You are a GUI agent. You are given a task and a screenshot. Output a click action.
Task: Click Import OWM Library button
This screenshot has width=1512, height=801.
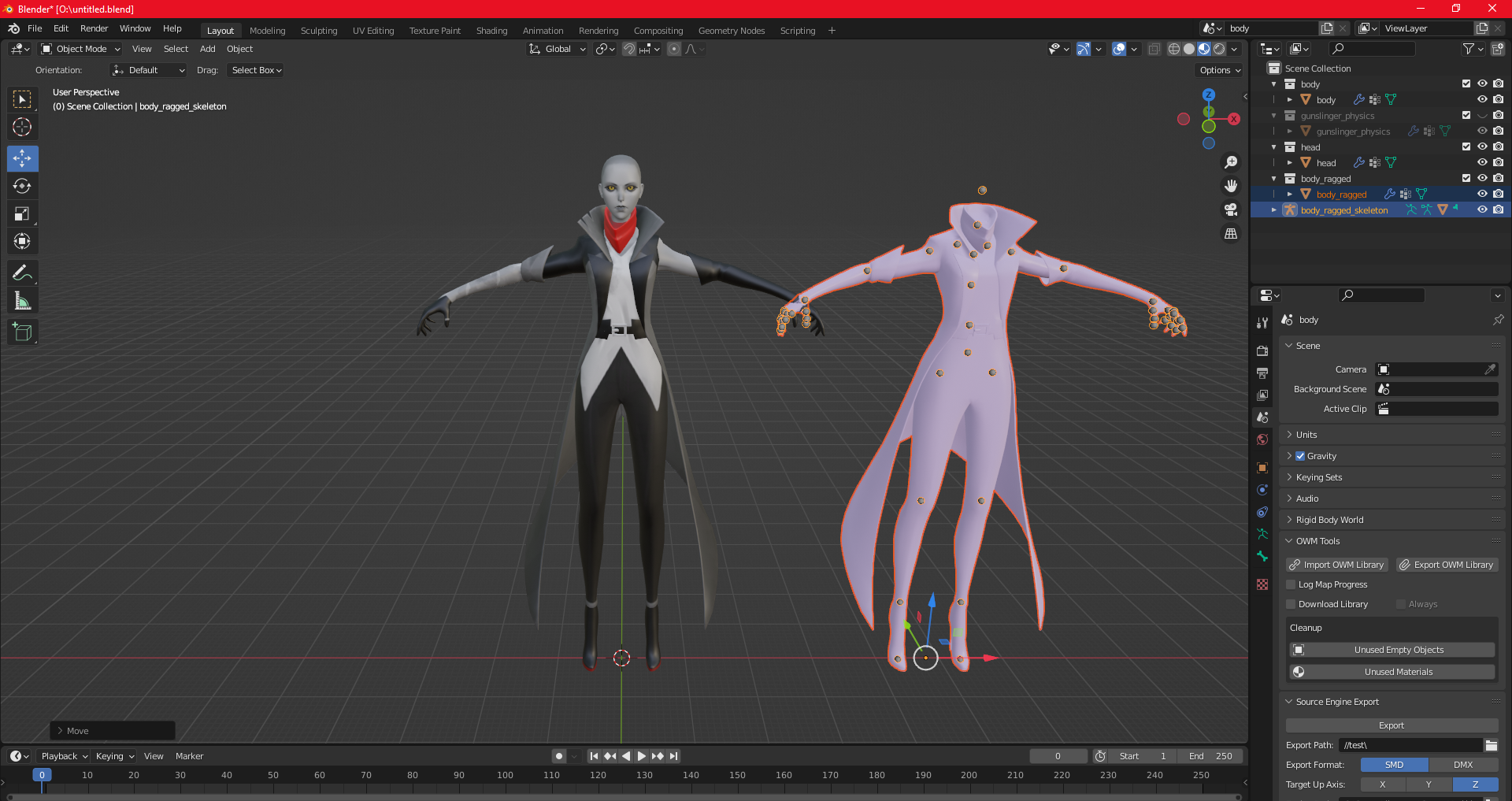(1337, 565)
